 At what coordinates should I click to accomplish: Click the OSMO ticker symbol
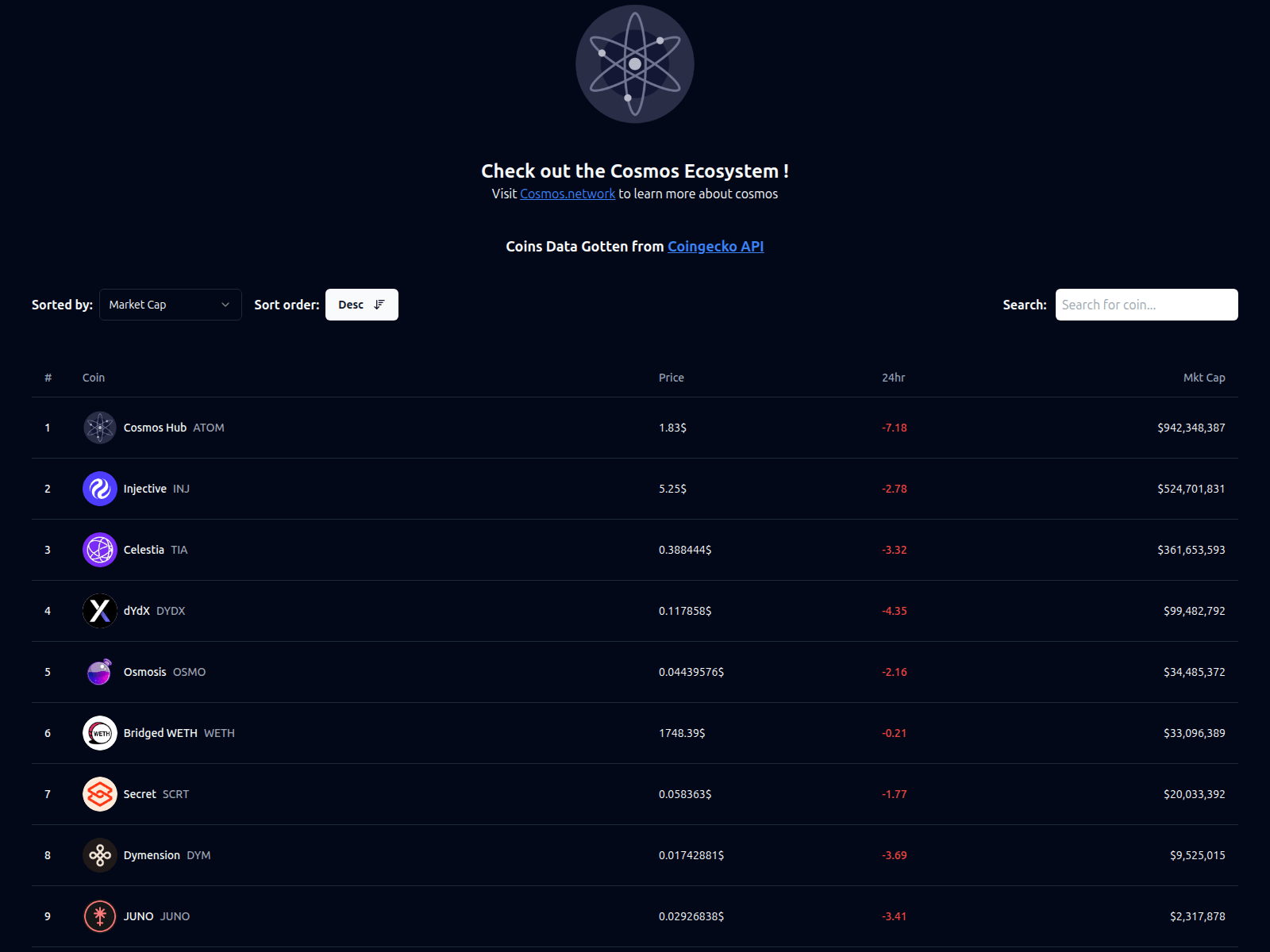pyautogui.click(x=189, y=672)
